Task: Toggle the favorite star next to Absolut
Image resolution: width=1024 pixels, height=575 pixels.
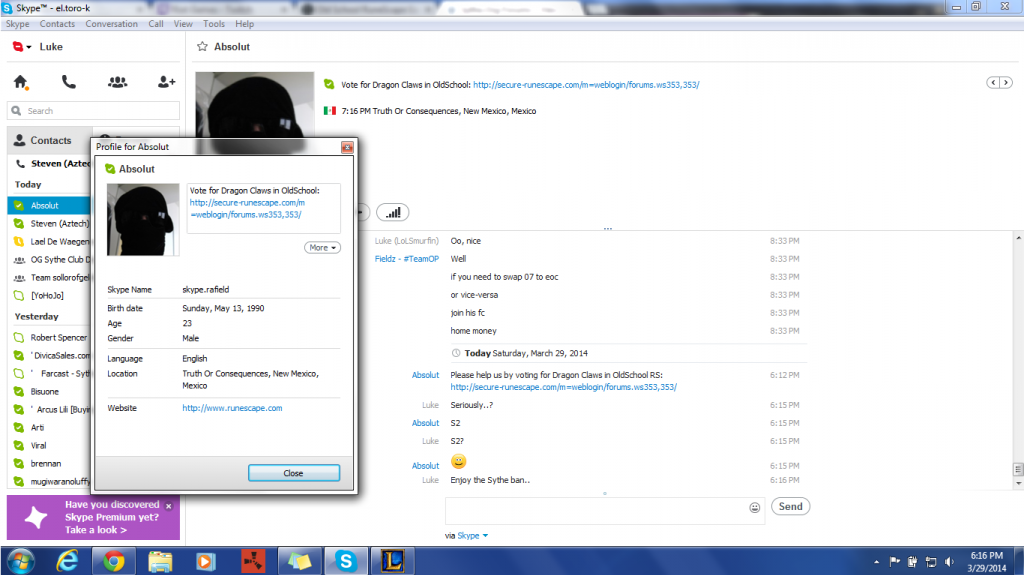Action: point(202,46)
